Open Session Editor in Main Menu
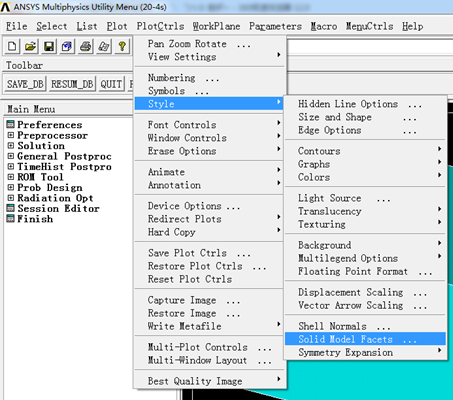 tap(58, 208)
